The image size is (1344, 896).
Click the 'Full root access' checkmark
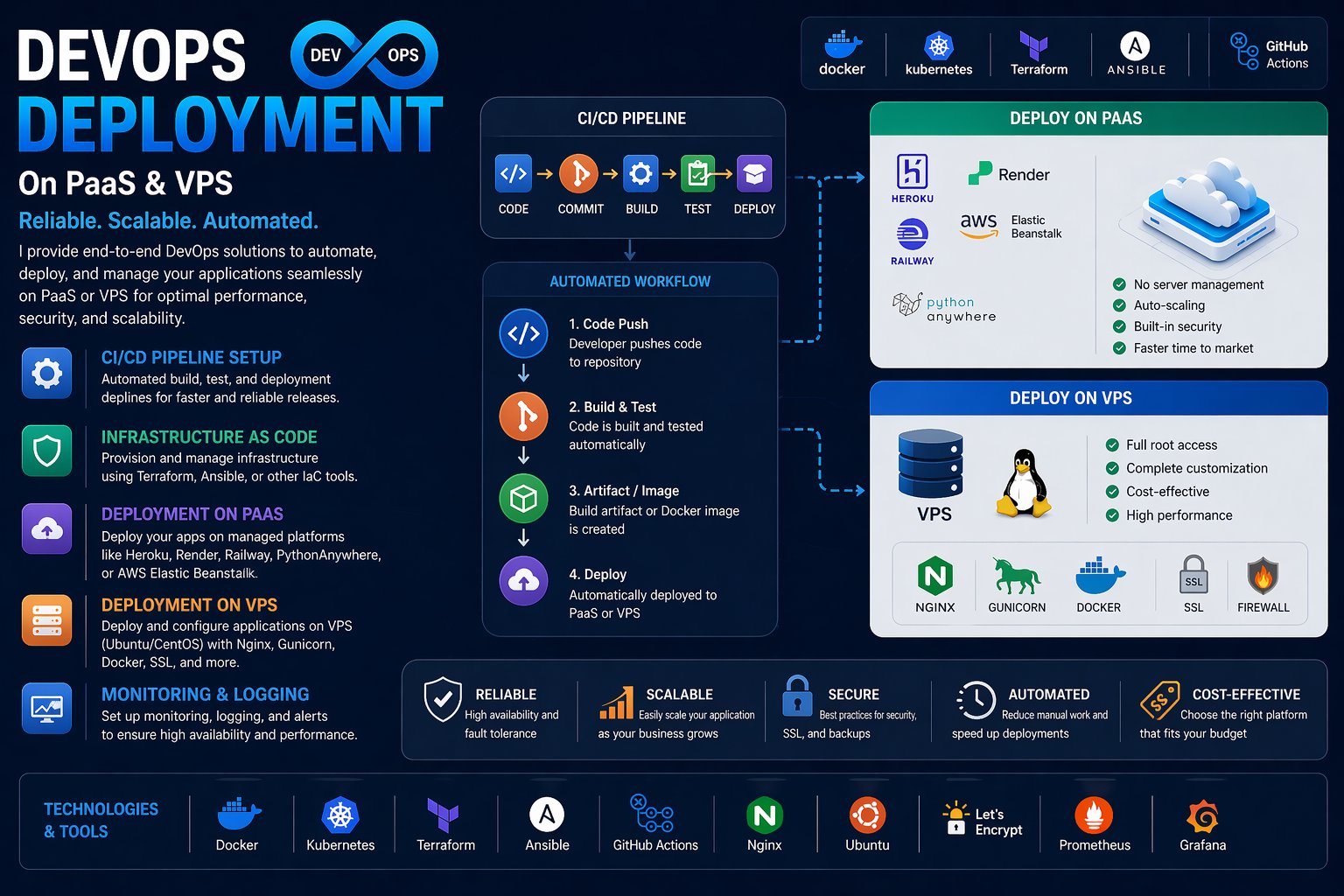pos(1112,444)
